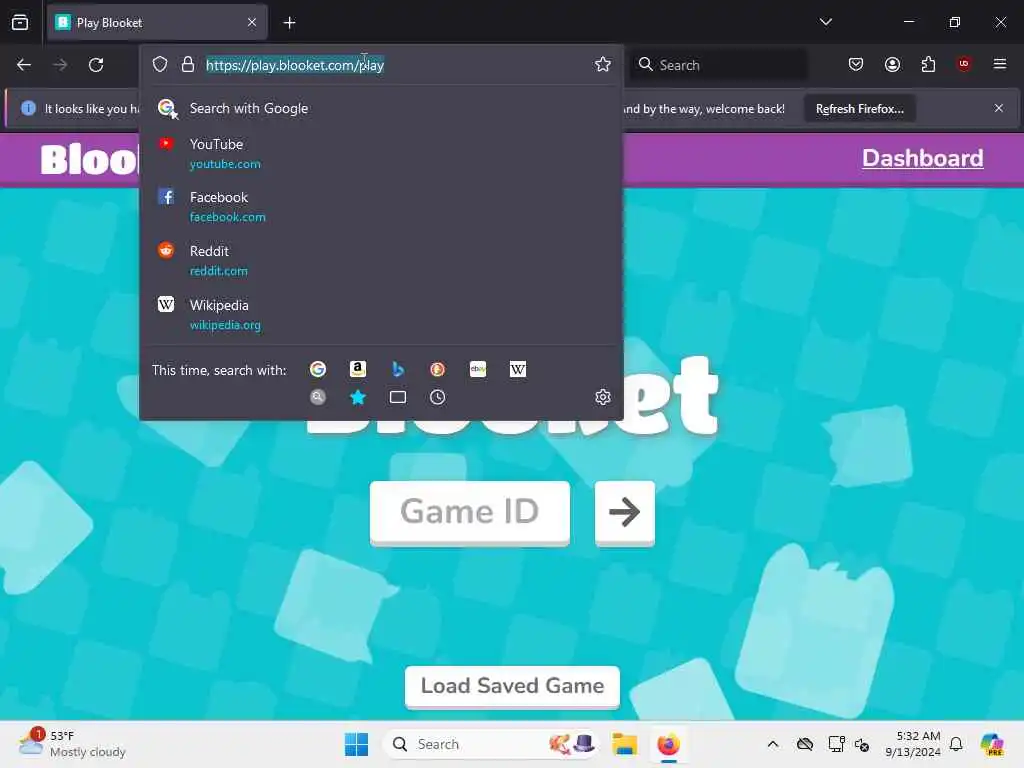The width and height of the screenshot is (1024, 768).
Task: Click the Game ID input field
Action: [x=470, y=511]
